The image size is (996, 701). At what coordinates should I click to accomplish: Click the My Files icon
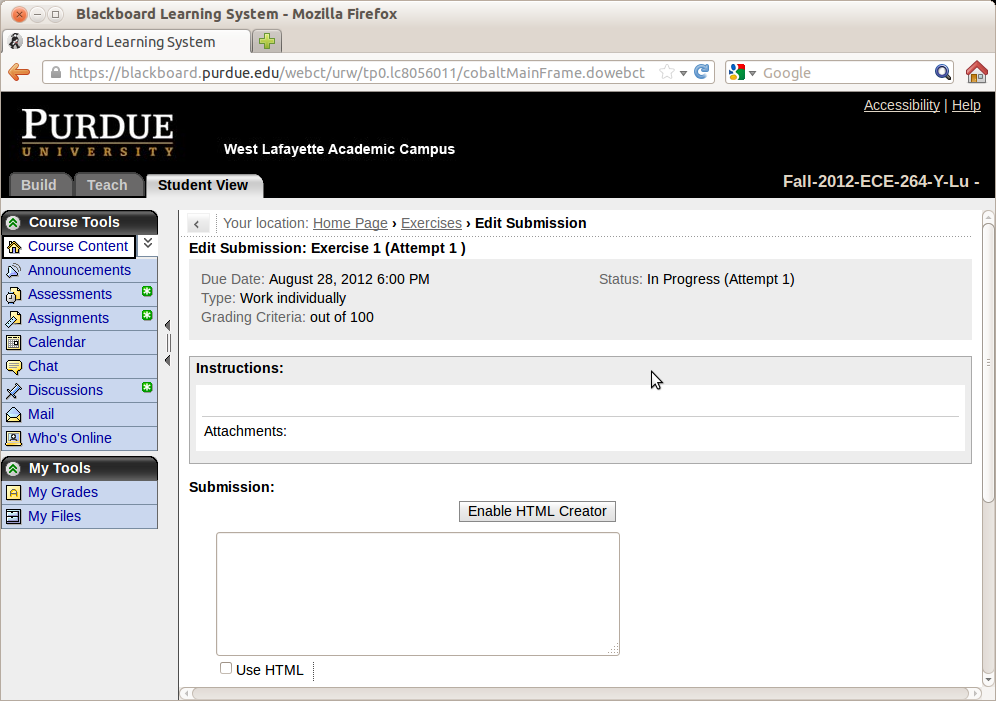coord(14,516)
